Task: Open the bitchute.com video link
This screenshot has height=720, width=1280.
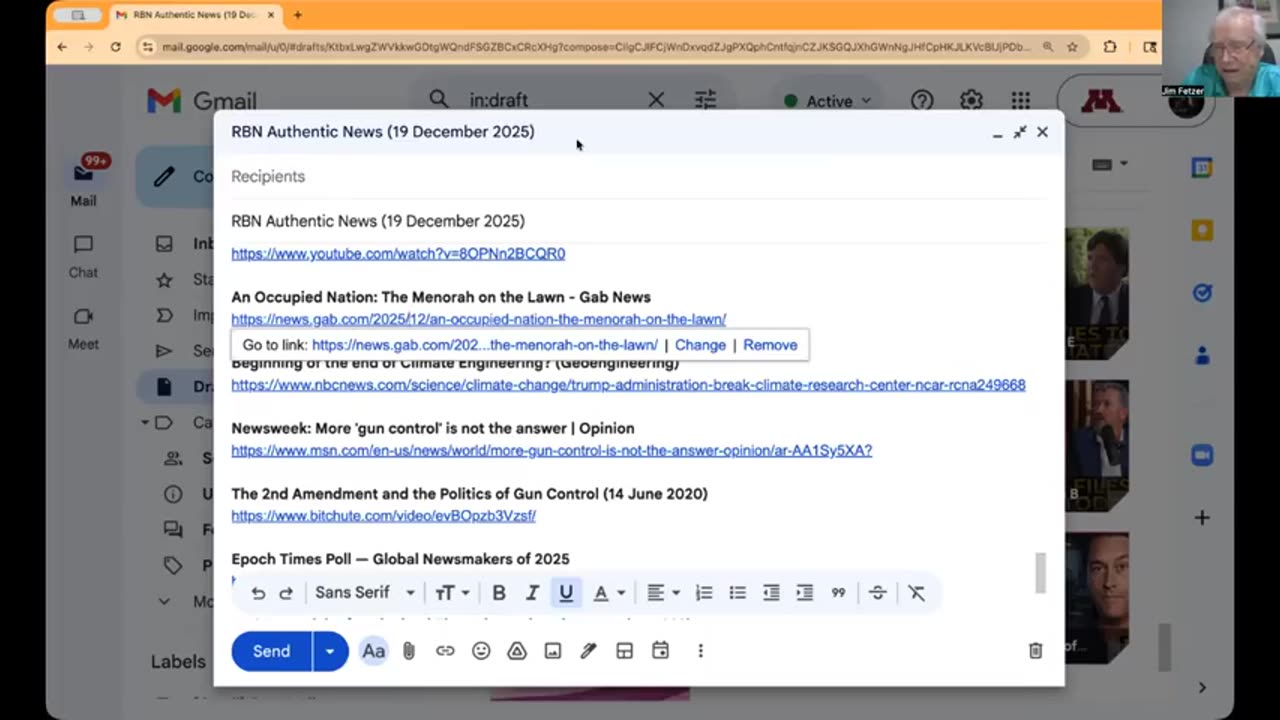Action: click(383, 516)
